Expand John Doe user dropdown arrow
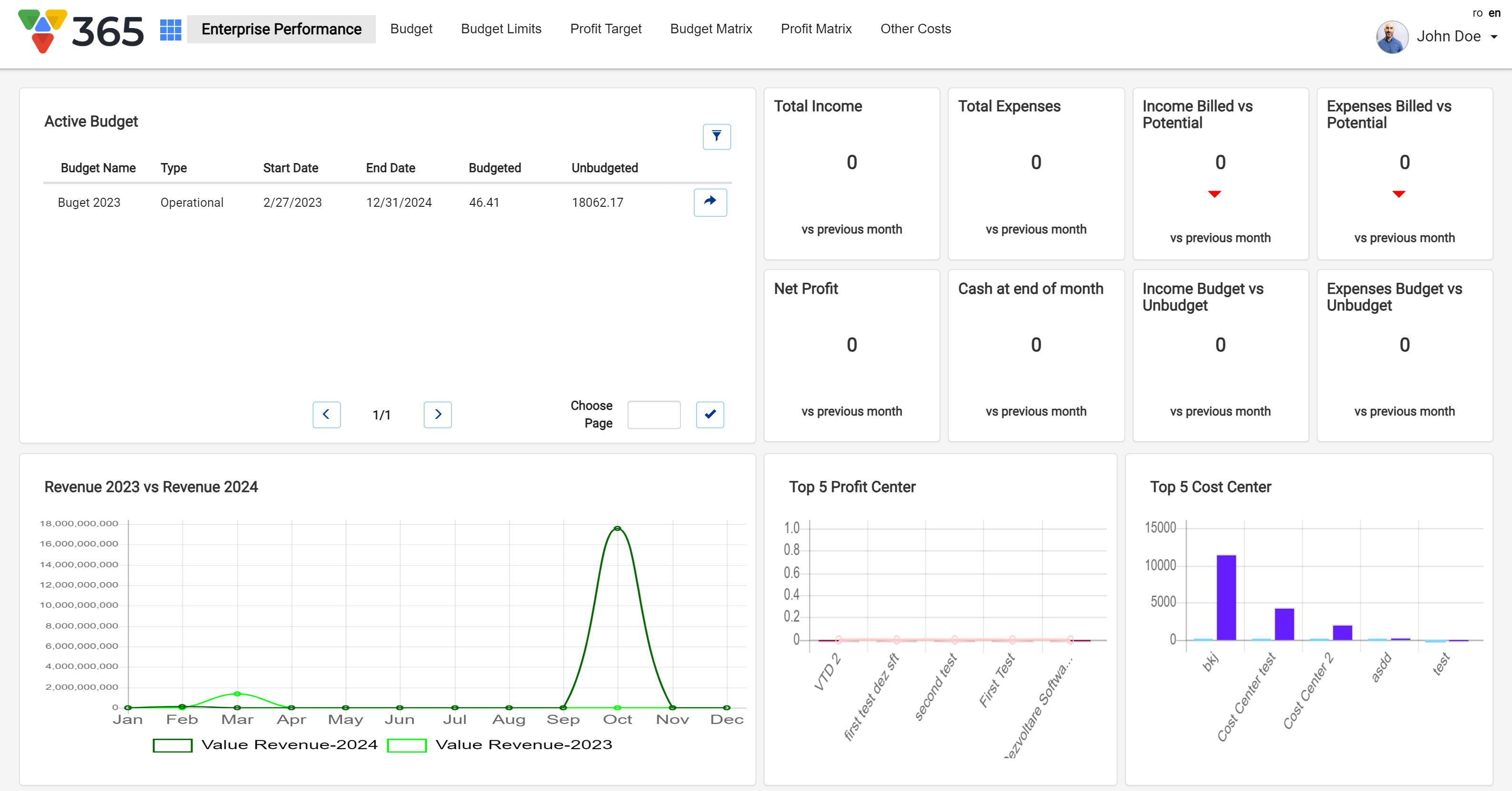Image resolution: width=1512 pixels, height=791 pixels. 1494,37
